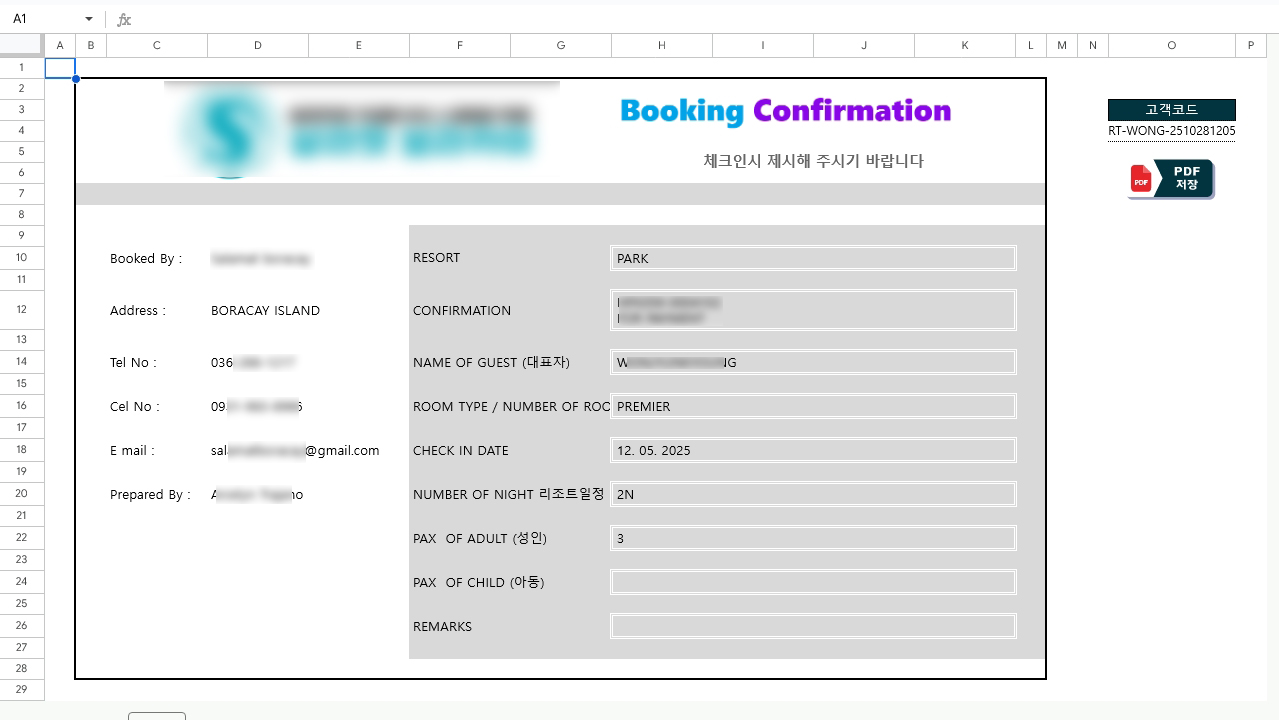Click the blurred company logo image
Viewport: 1279px width, 720px height.
click(361, 130)
